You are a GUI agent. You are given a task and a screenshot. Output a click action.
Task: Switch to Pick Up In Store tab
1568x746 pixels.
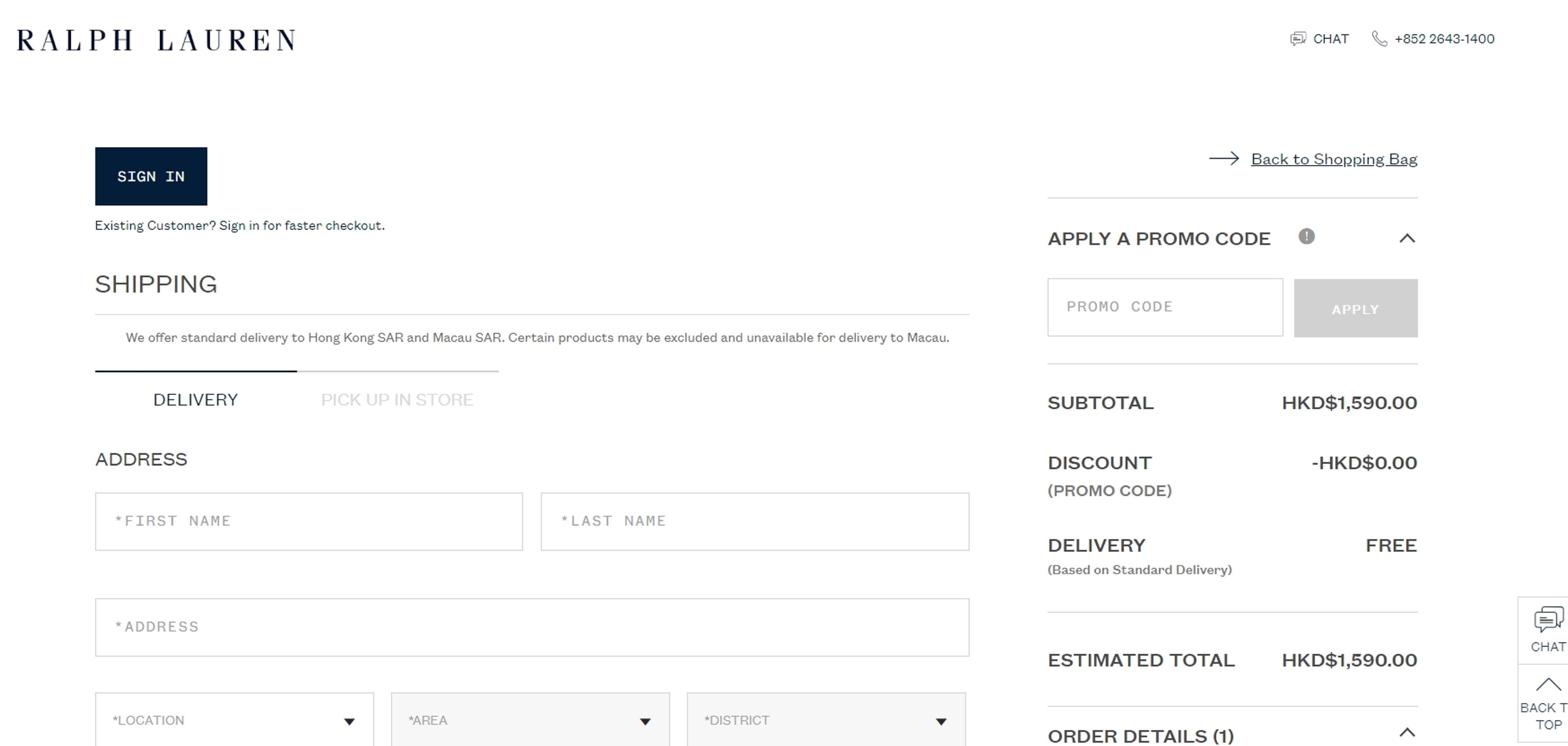tap(397, 400)
